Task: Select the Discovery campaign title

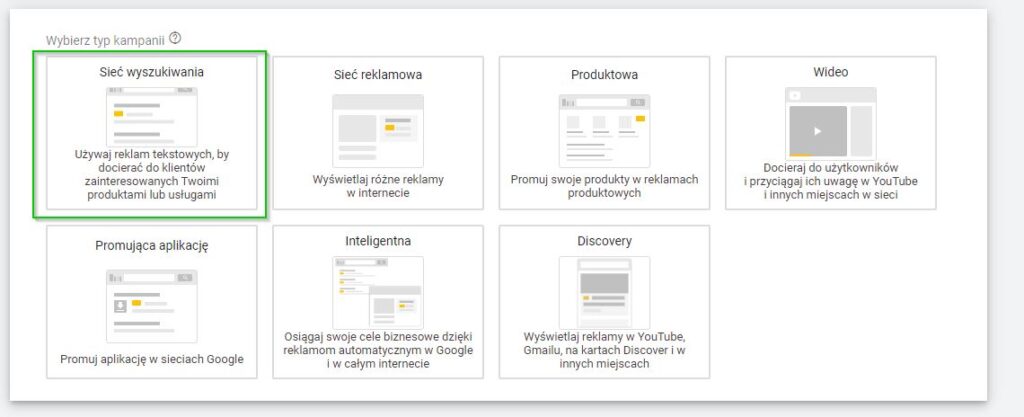Action: (x=604, y=241)
